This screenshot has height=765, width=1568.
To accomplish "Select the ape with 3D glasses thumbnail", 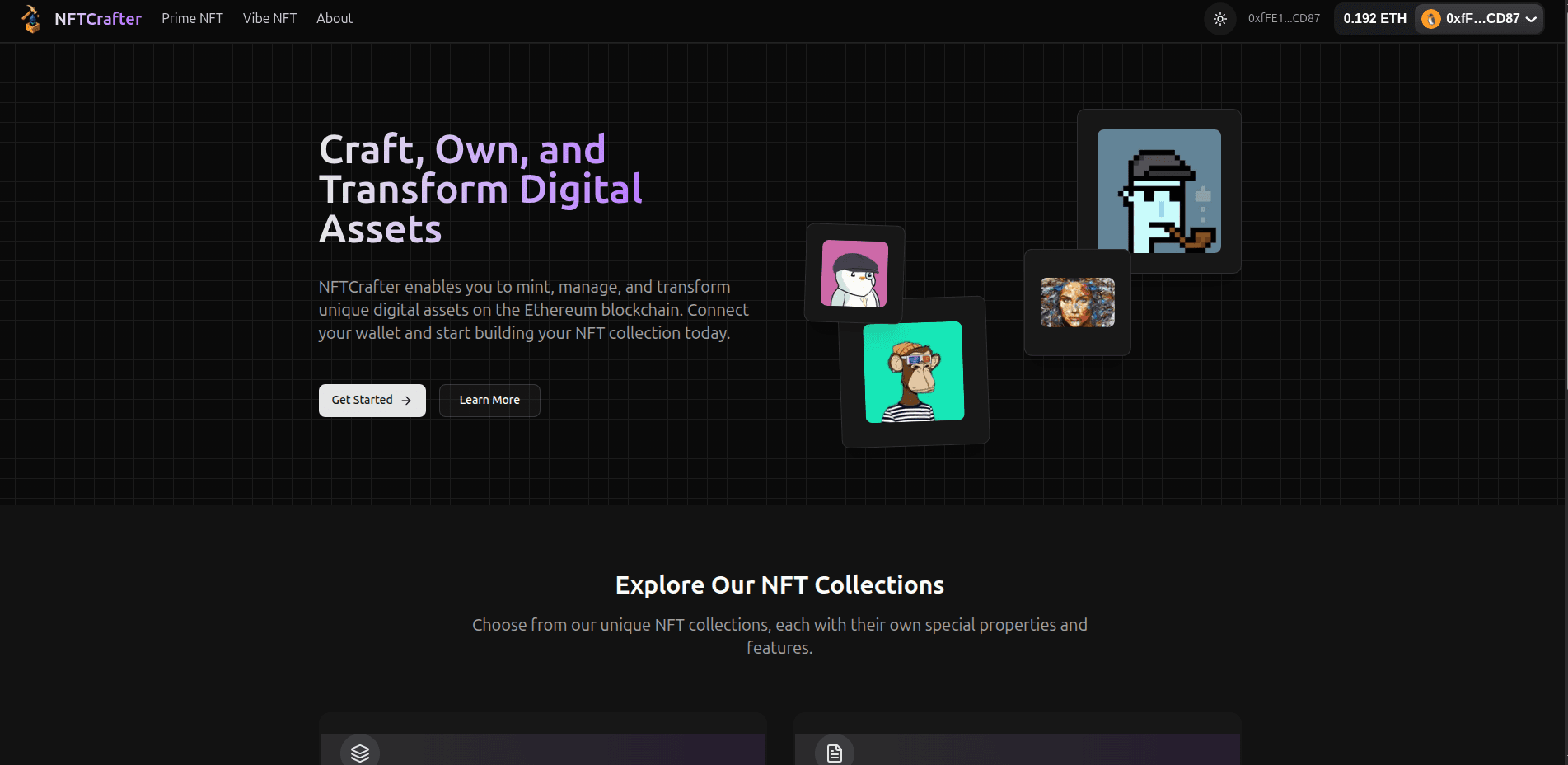I will 913,372.
